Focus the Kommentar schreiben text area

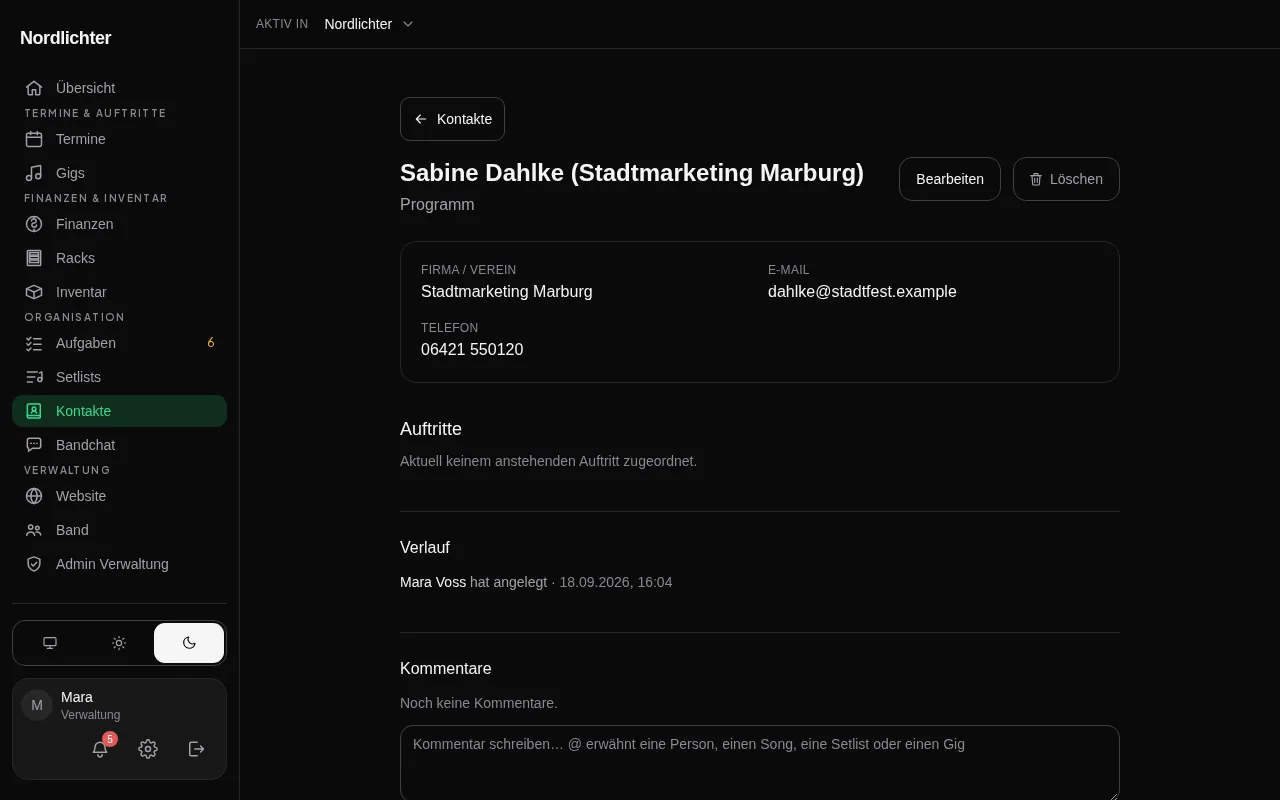tap(760, 763)
